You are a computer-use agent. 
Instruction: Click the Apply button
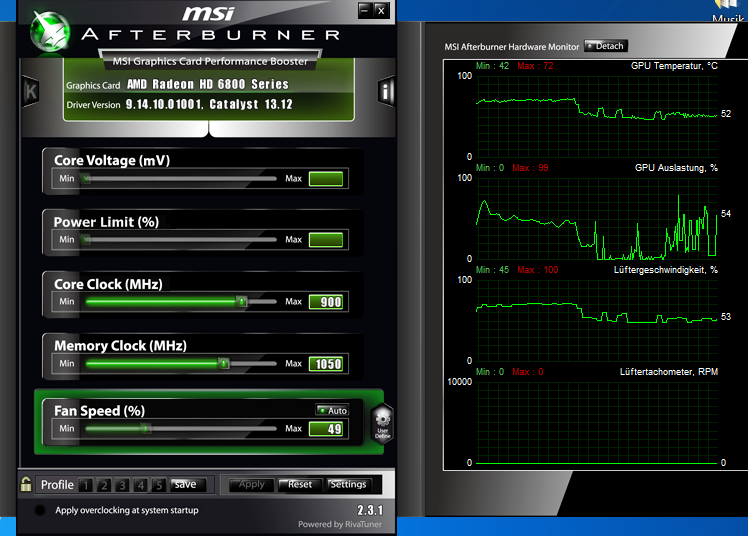[251, 485]
